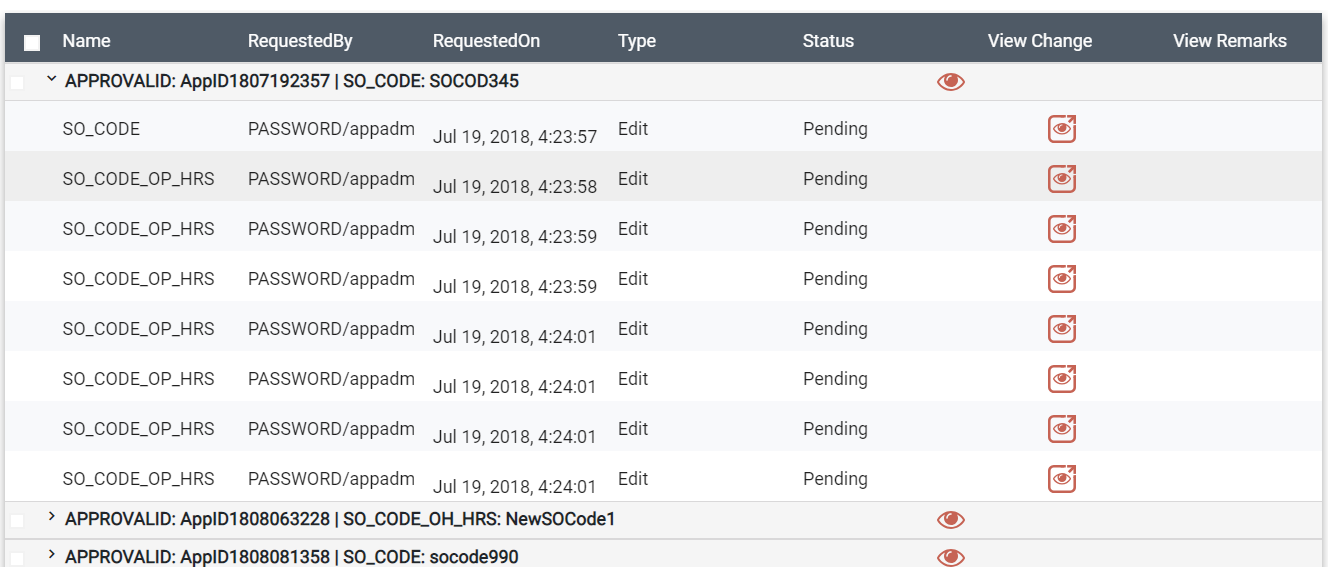Click timestamp Jul 19, 2018, 4:23:58
1328x567 pixels.
(515, 187)
